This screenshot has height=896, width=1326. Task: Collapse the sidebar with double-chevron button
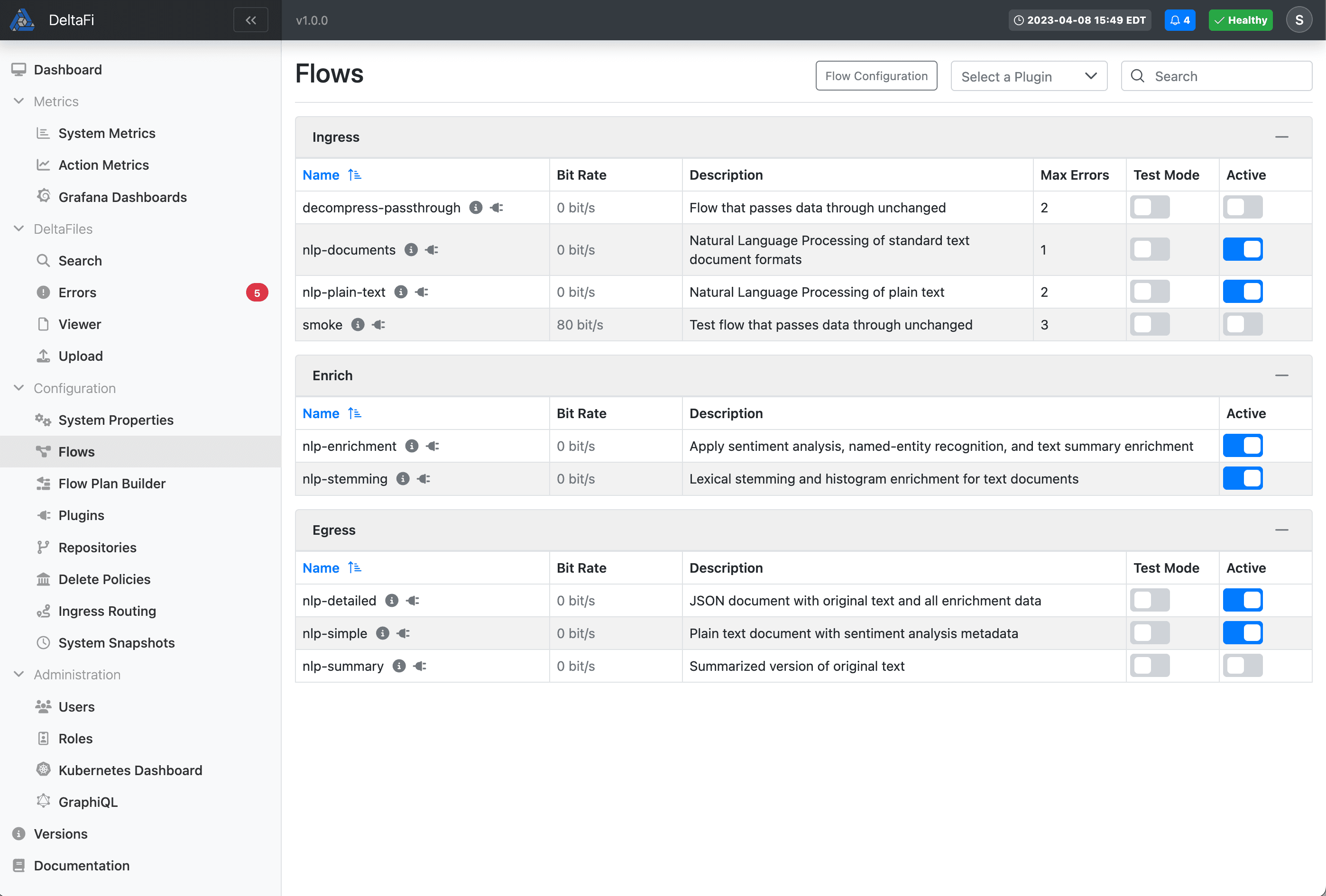[x=250, y=20]
